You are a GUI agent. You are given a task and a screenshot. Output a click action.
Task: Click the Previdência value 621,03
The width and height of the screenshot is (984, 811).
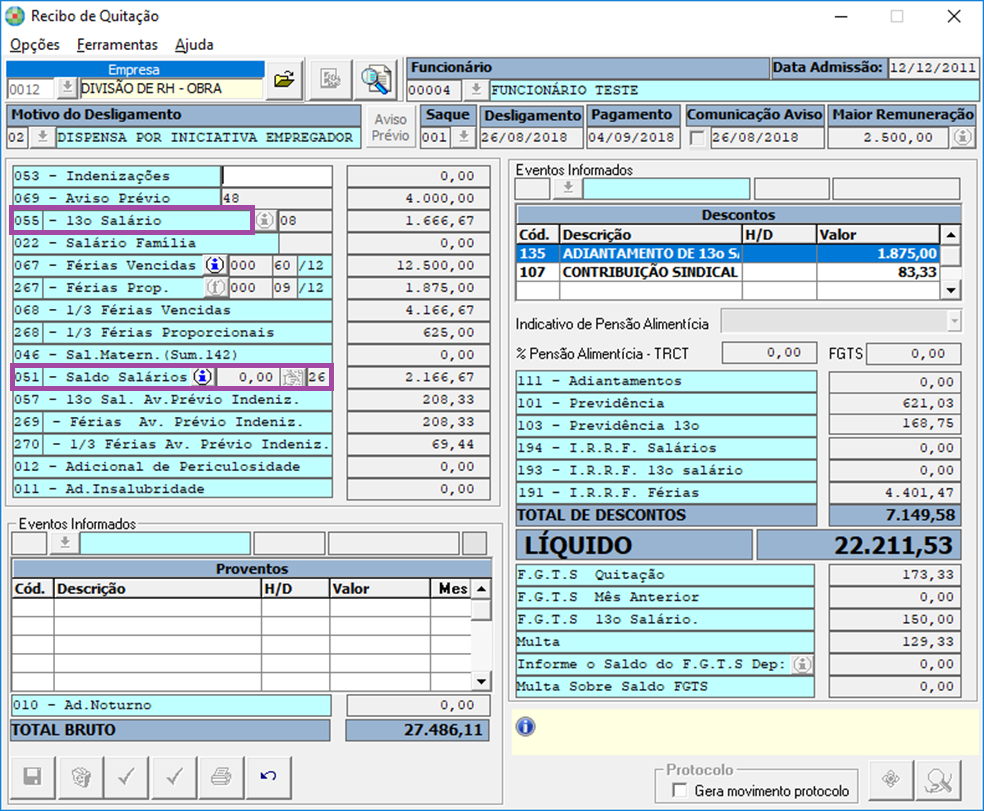pyautogui.click(x=896, y=403)
